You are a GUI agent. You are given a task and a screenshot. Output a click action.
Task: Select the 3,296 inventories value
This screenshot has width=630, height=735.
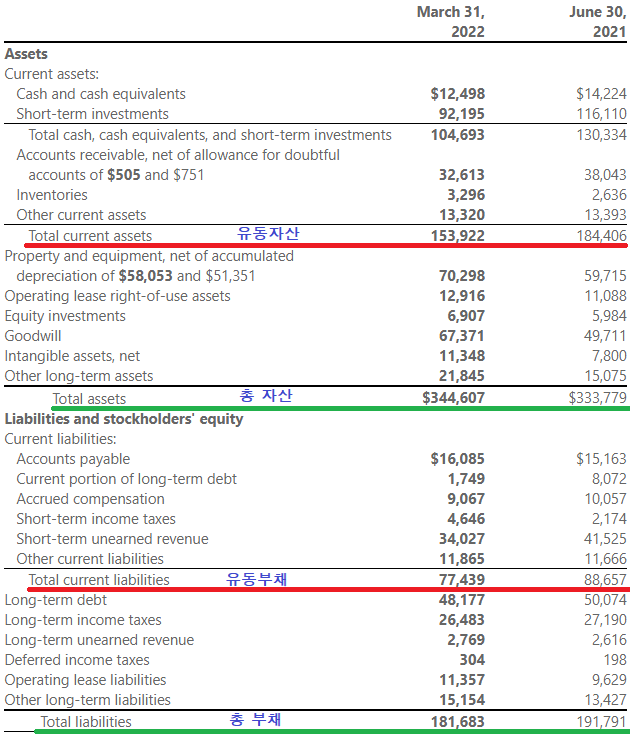pyautogui.click(x=465, y=195)
